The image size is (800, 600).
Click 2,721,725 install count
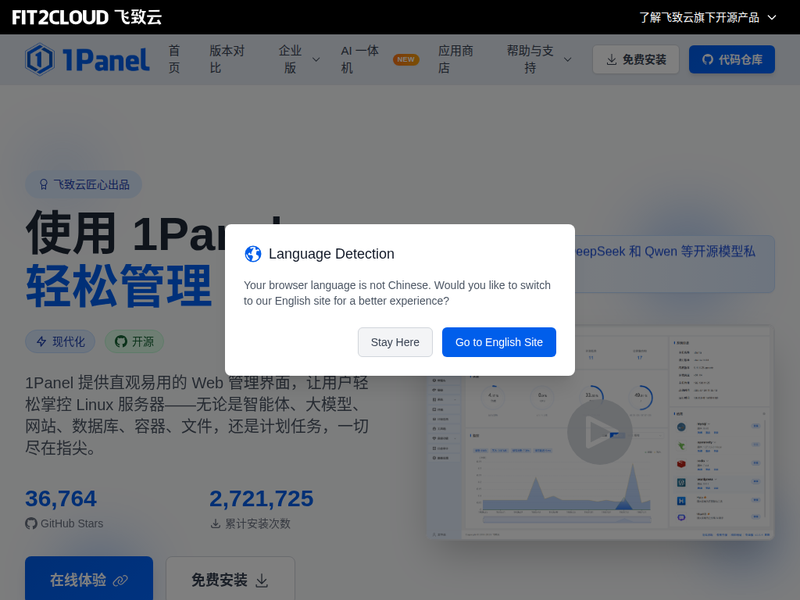pyautogui.click(x=261, y=498)
